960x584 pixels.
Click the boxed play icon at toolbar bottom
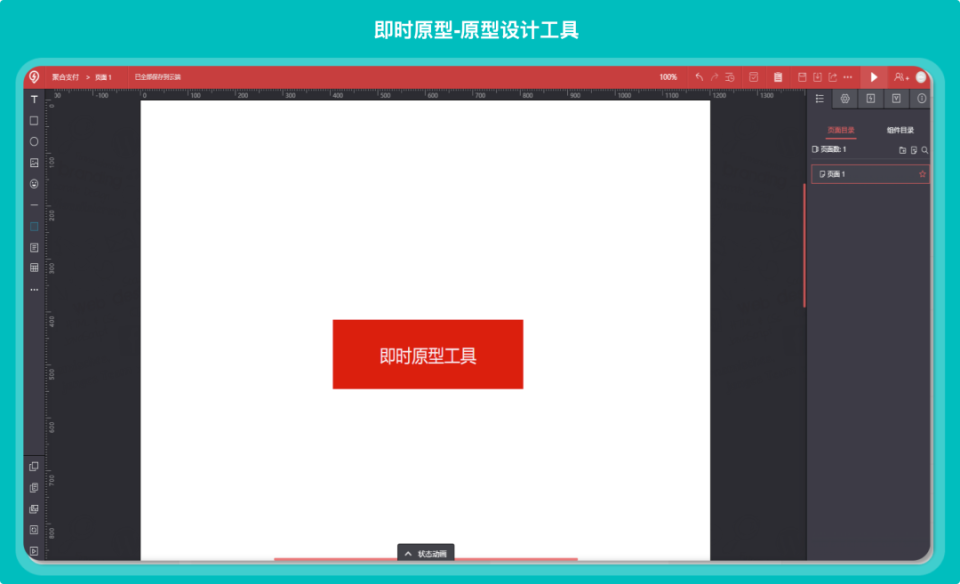[34, 551]
